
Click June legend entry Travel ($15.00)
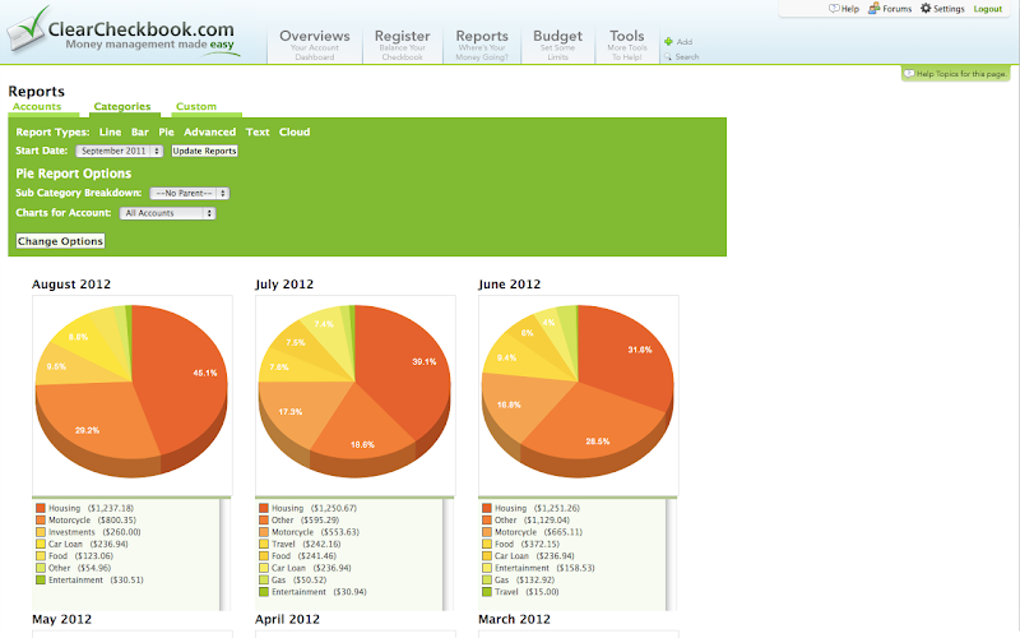[x=526, y=592]
